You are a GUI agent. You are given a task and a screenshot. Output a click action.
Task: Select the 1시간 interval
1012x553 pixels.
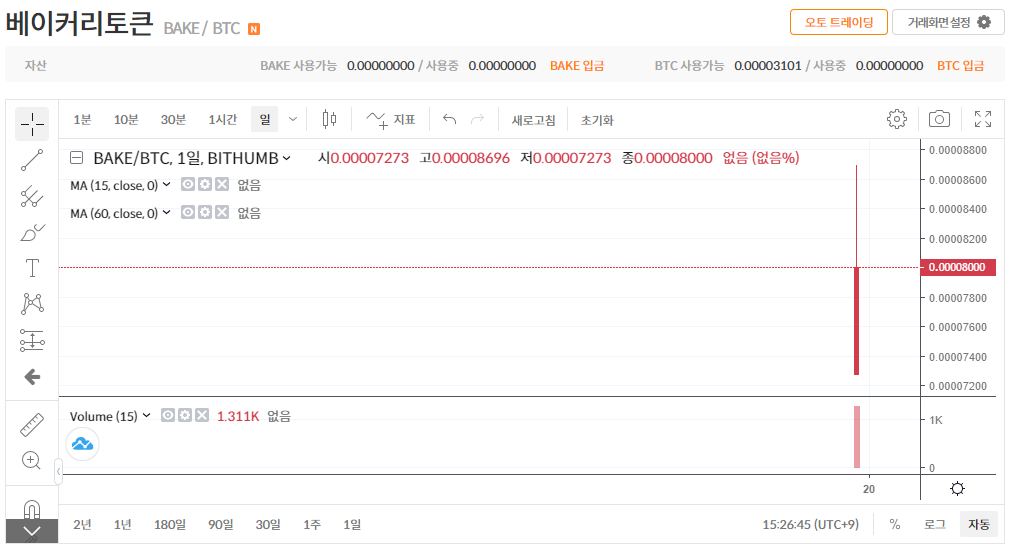tap(222, 119)
